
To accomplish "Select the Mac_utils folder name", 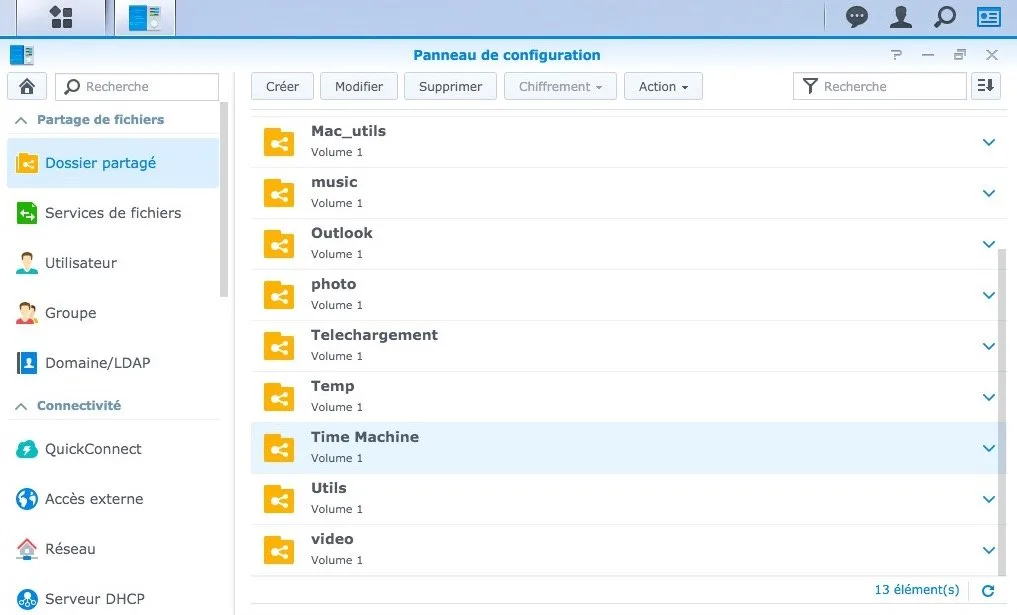I will pyautogui.click(x=348, y=131).
